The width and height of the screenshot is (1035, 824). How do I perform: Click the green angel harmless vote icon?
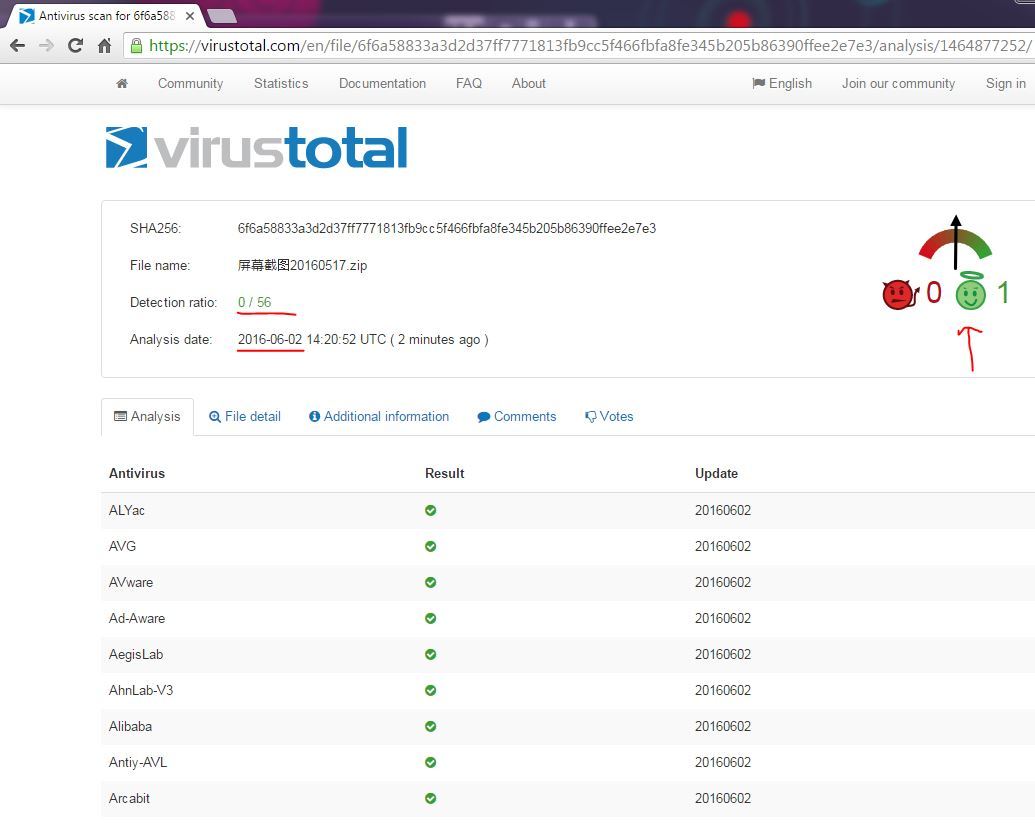click(970, 292)
